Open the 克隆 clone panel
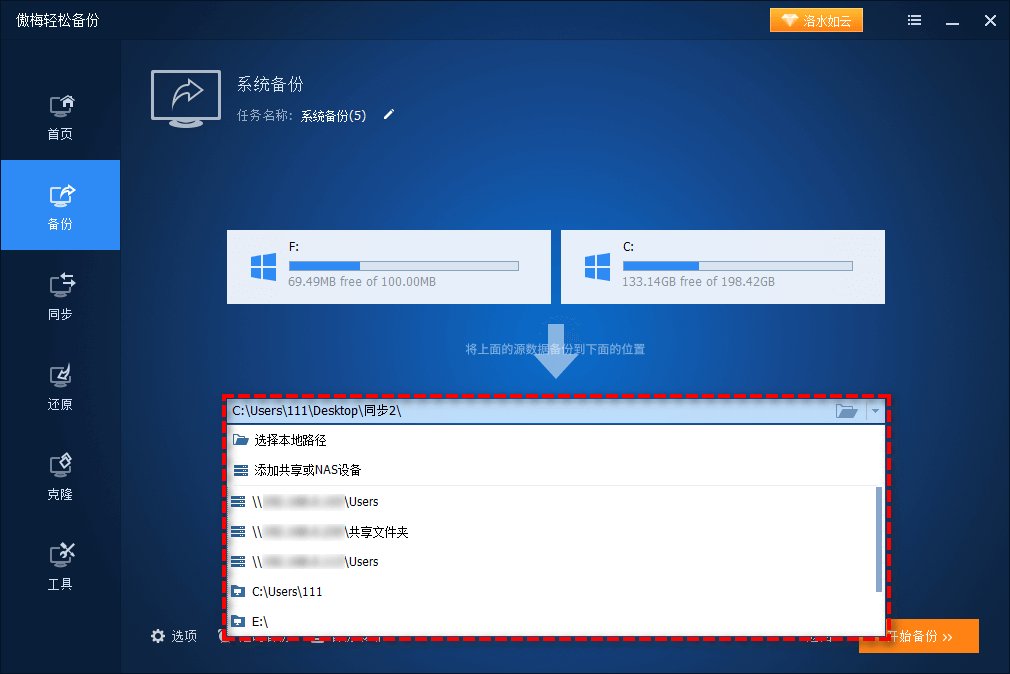Screen dimensions: 1010x674 coord(60,475)
